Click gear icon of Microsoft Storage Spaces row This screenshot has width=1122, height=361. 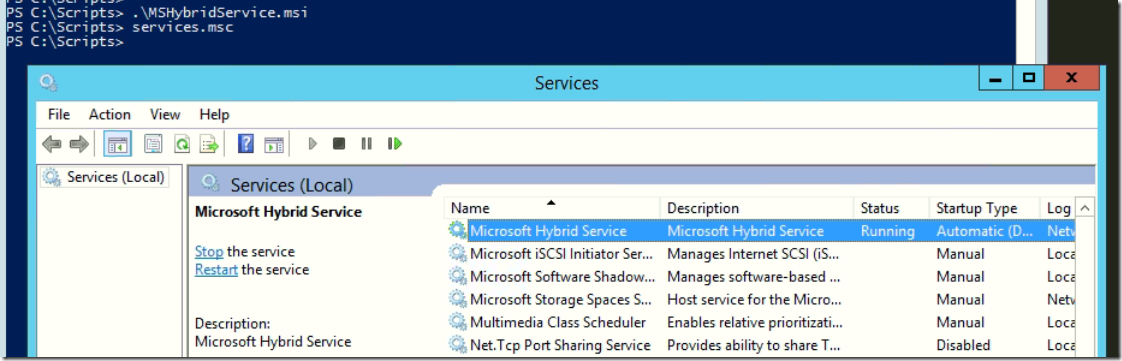[457, 299]
